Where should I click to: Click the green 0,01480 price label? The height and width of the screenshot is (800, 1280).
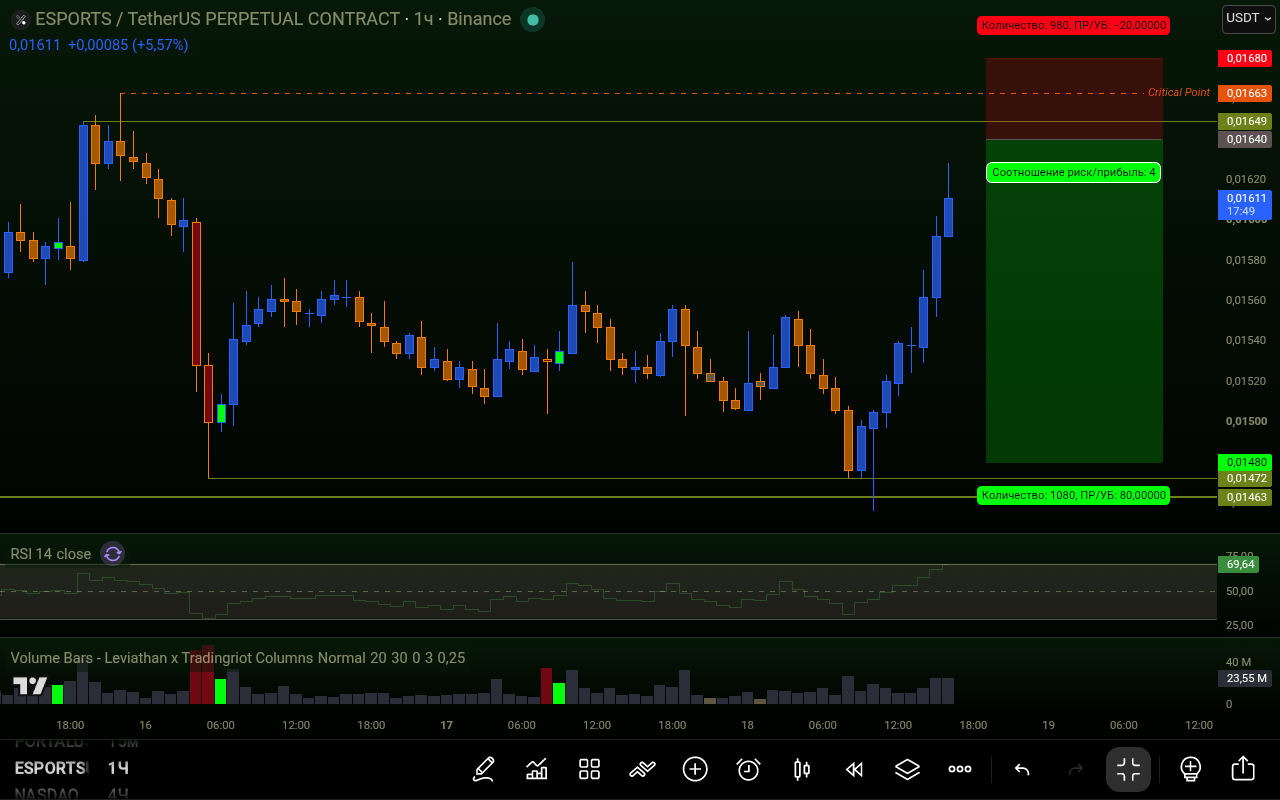click(x=1245, y=462)
